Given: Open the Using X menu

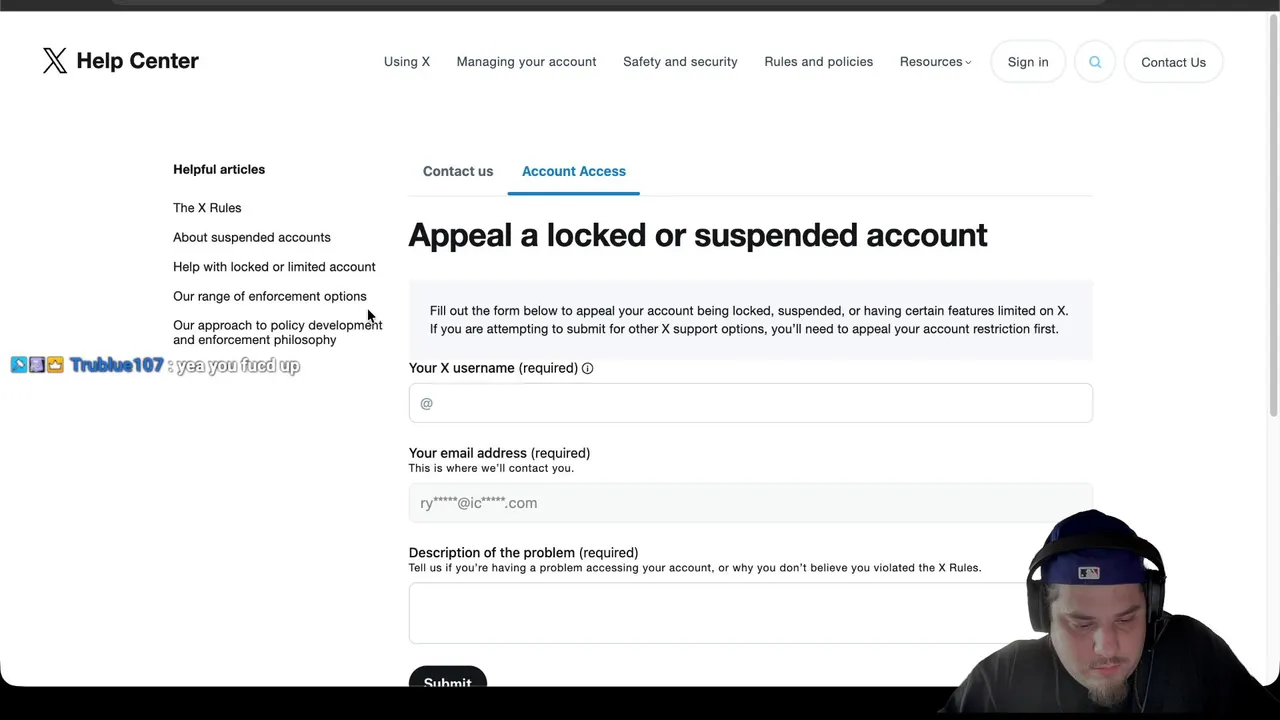Looking at the screenshot, I should pos(407,62).
